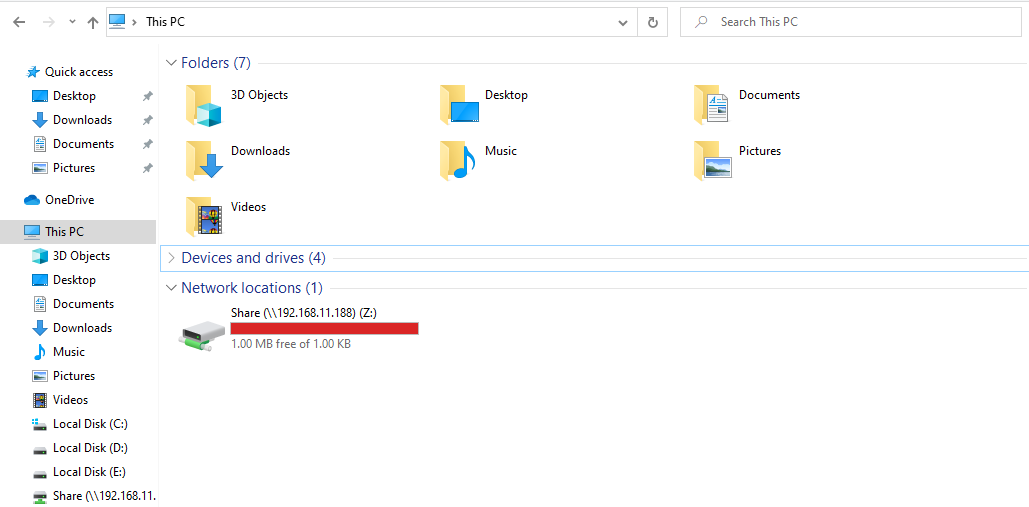Click the pin icon beside Quick access Desktop
The height and width of the screenshot is (507, 1029).
point(148,96)
